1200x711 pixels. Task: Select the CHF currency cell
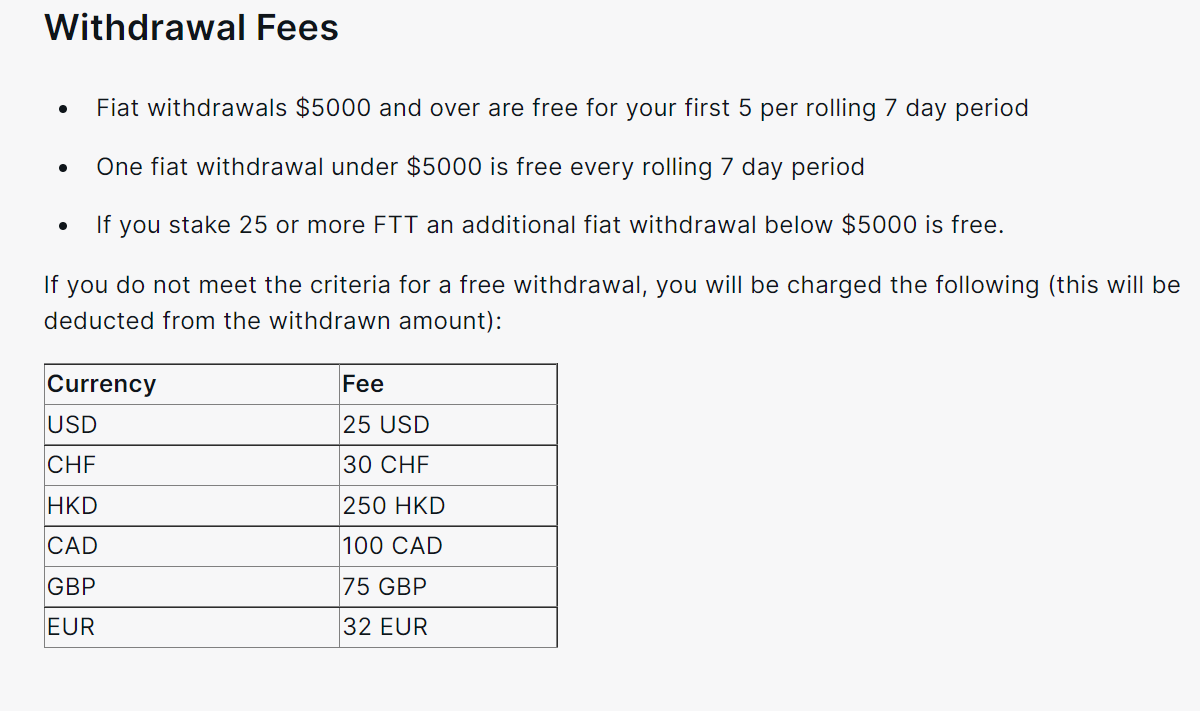point(72,465)
